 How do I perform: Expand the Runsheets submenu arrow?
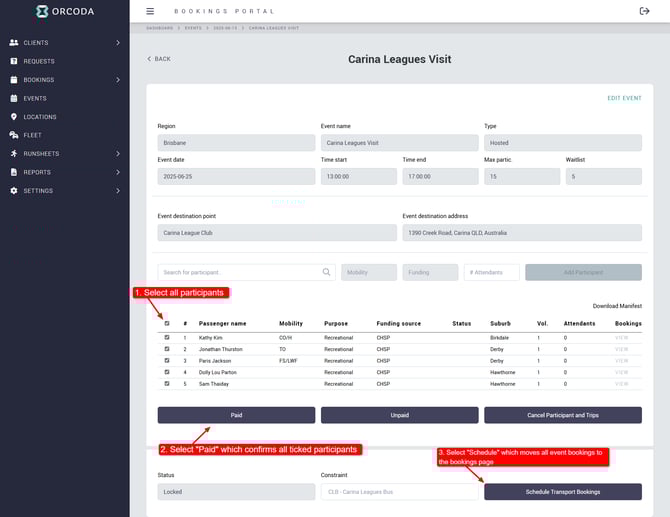pos(118,154)
